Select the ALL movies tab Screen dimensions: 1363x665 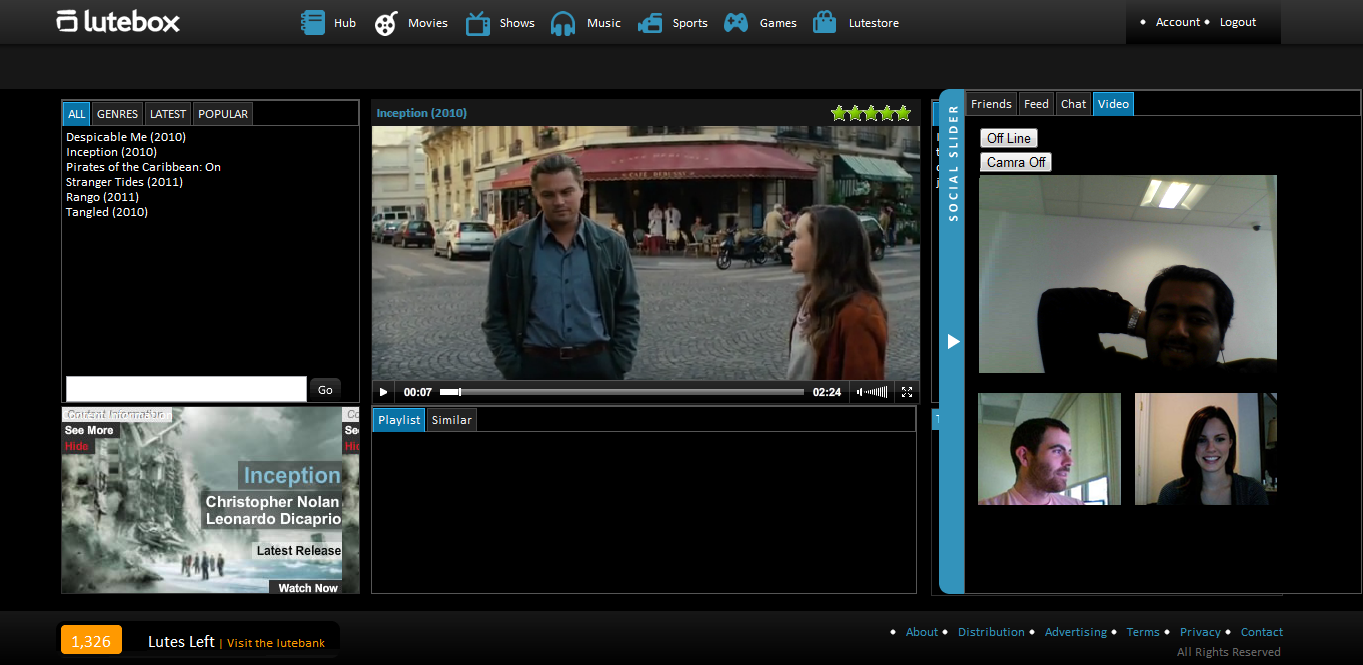77,114
